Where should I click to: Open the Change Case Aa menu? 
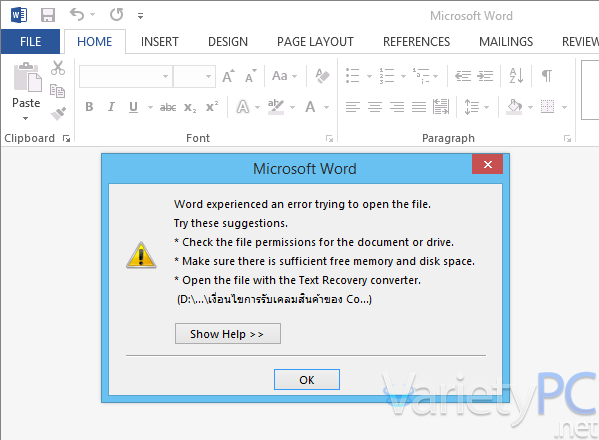pos(284,76)
